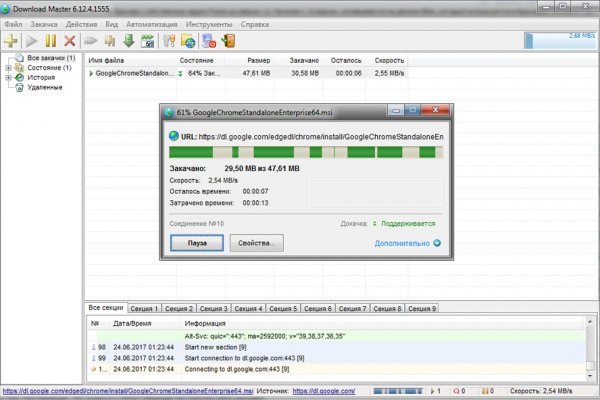600x400 pixels.
Task: Open the Справка menu
Action: (255, 24)
